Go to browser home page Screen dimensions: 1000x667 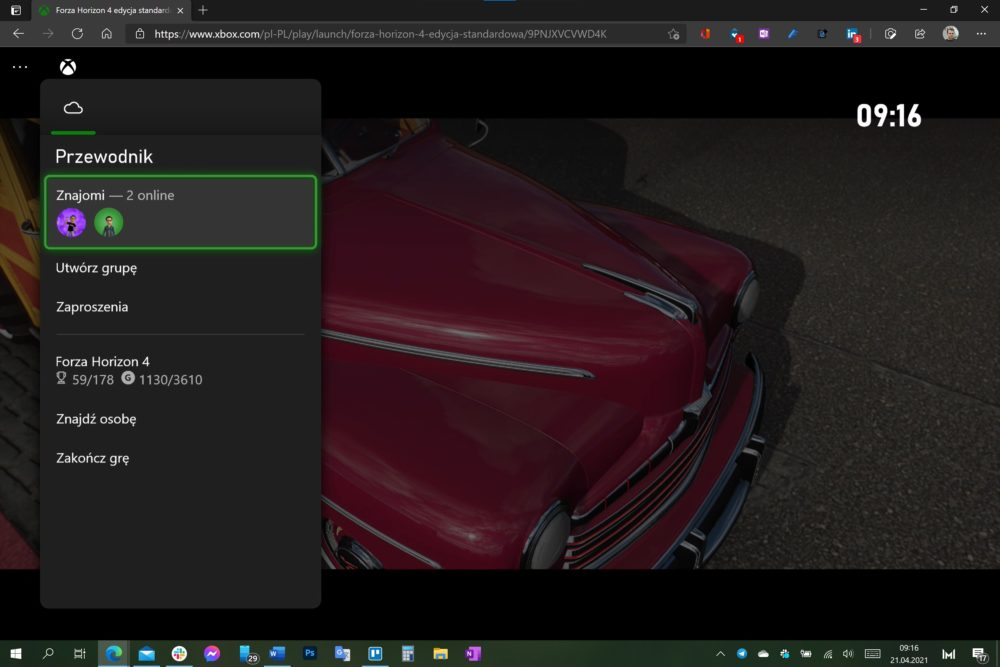(107, 34)
